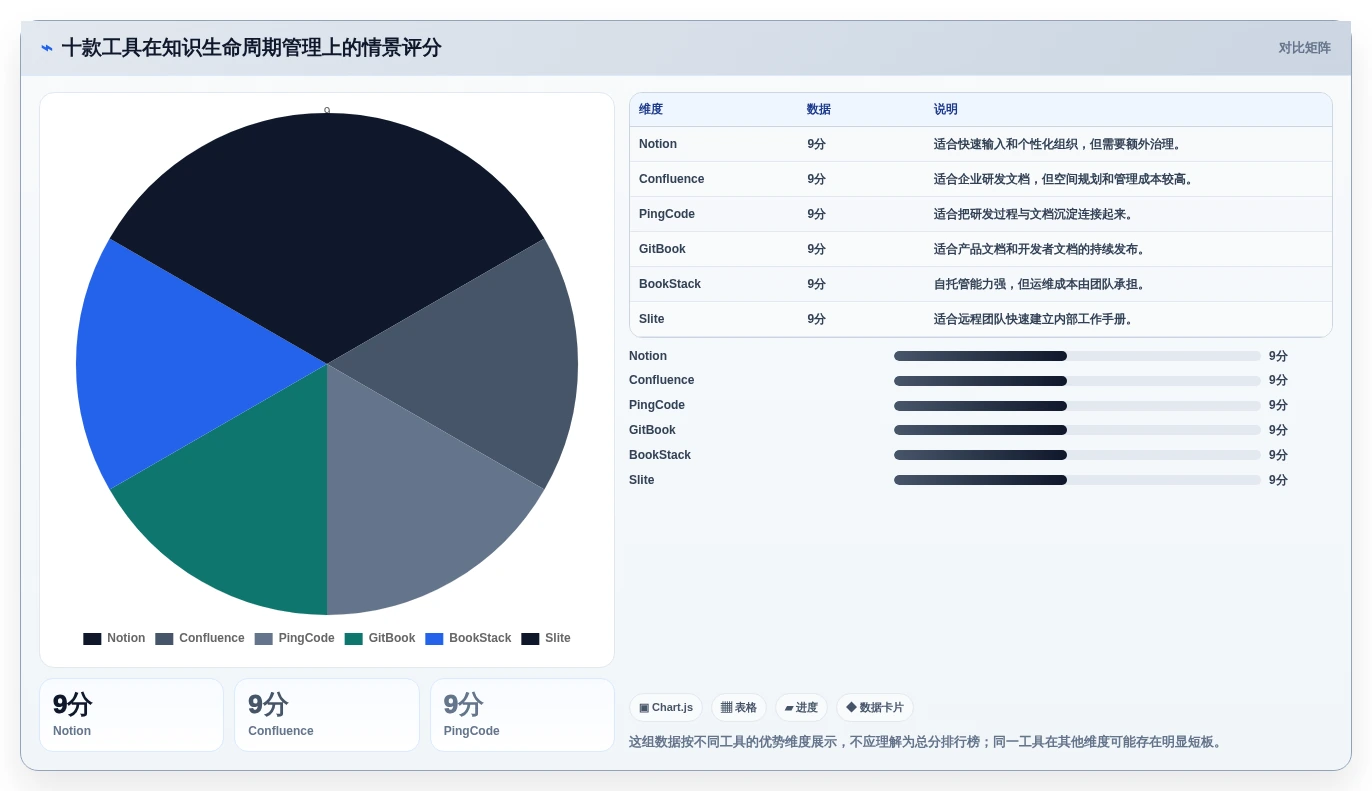Click the Chart.js tag button
Viewport: 1372px width, 791px height.
pyautogui.click(x=666, y=707)
